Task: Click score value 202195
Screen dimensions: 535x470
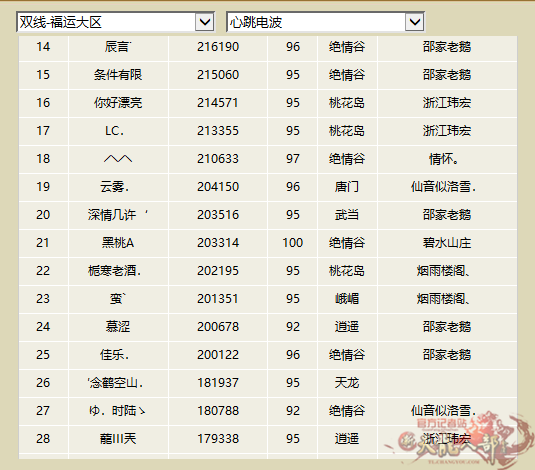Action: point(218,271)
